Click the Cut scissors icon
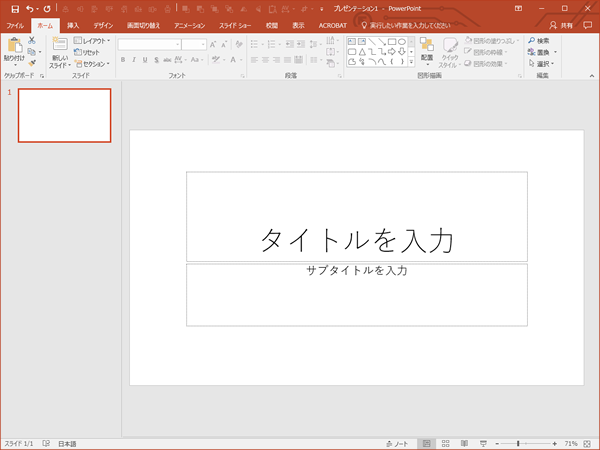The image size is (600, 450). coord(32,39)
